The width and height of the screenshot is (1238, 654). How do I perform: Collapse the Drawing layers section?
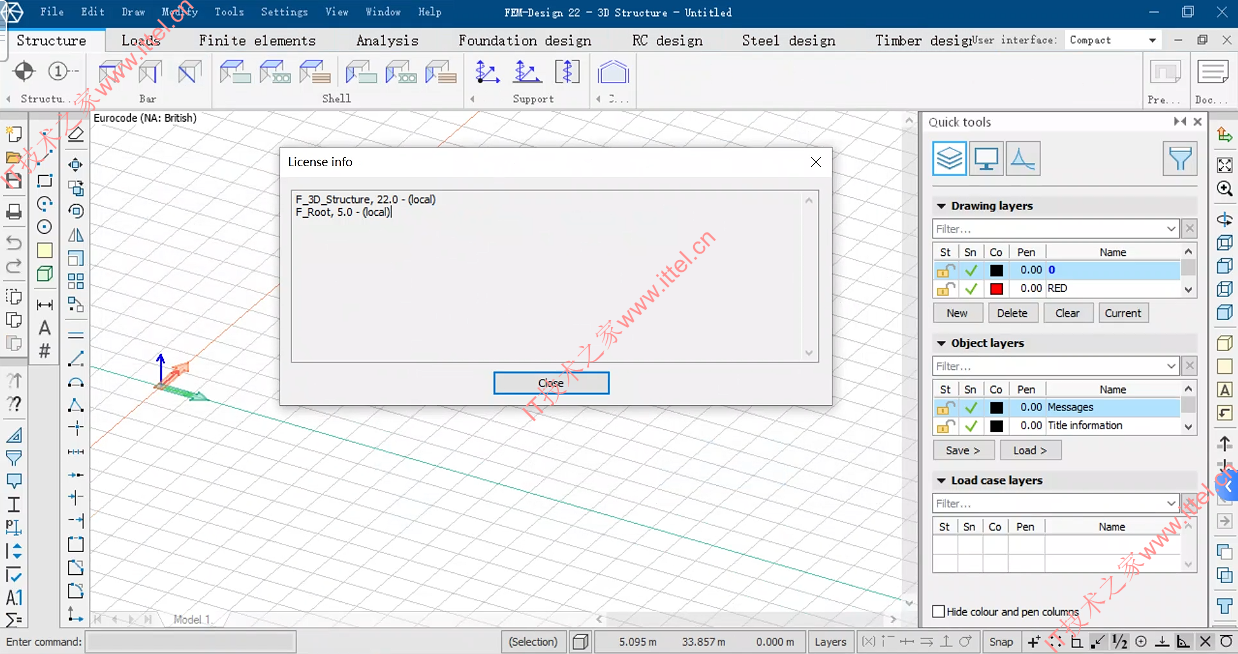pos(941,206)
